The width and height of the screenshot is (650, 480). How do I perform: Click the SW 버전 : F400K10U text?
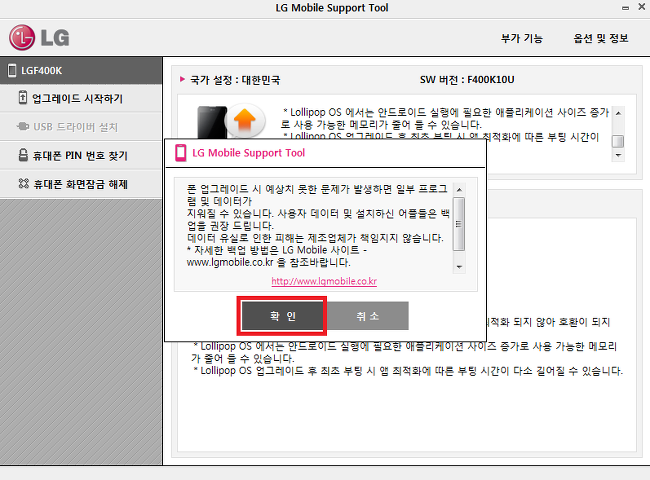[467, 80]
